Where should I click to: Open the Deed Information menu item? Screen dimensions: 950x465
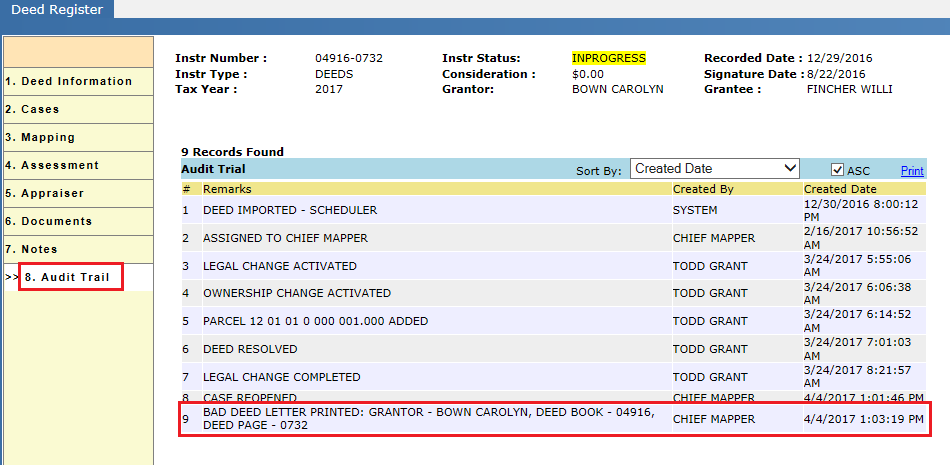click(x=78, y=81)
